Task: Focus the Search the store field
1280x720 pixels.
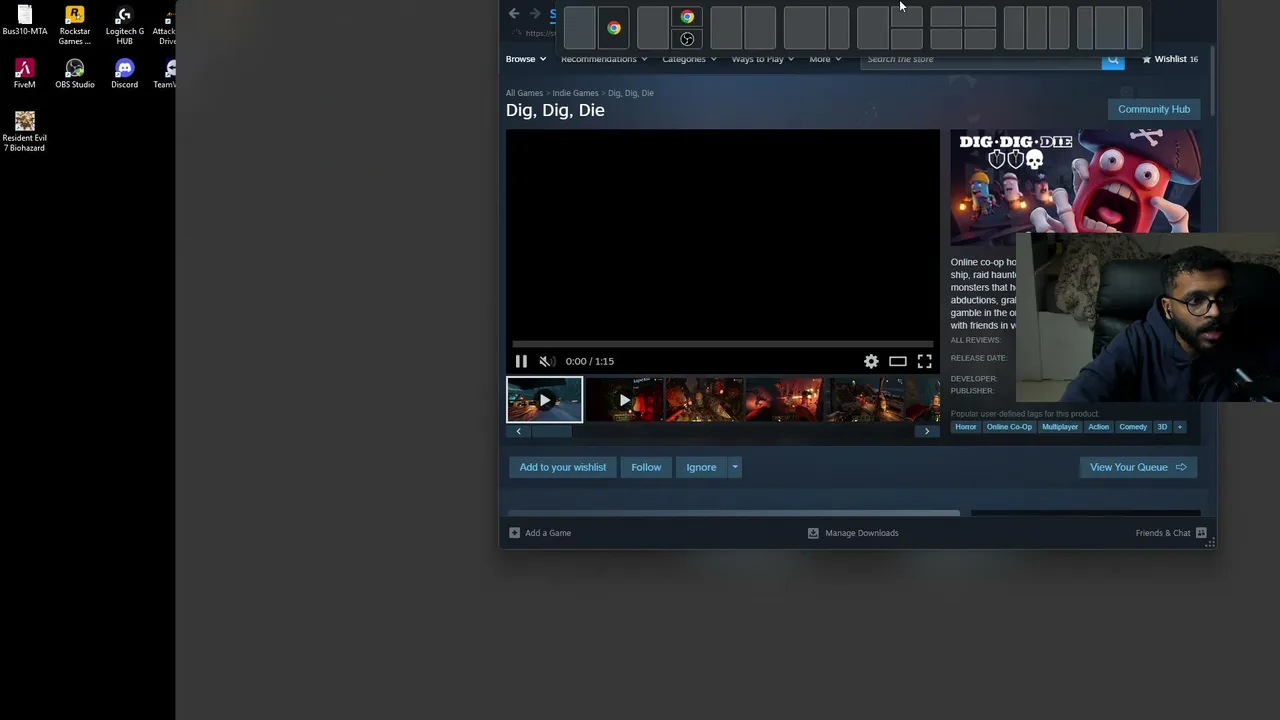Action: [981, 60]
